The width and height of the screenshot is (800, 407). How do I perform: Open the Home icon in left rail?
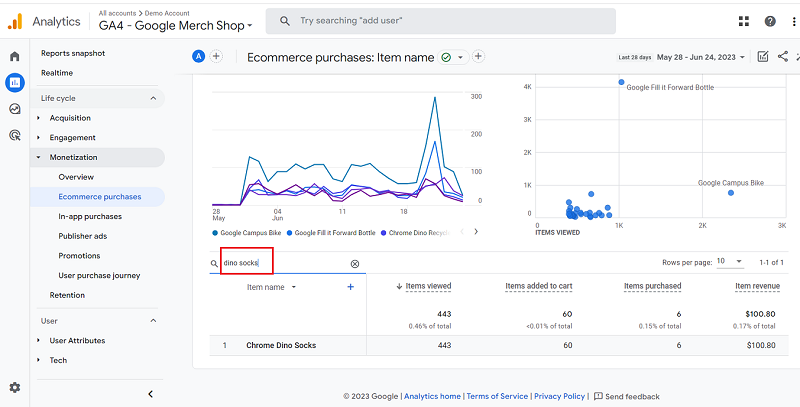[14, 56]
